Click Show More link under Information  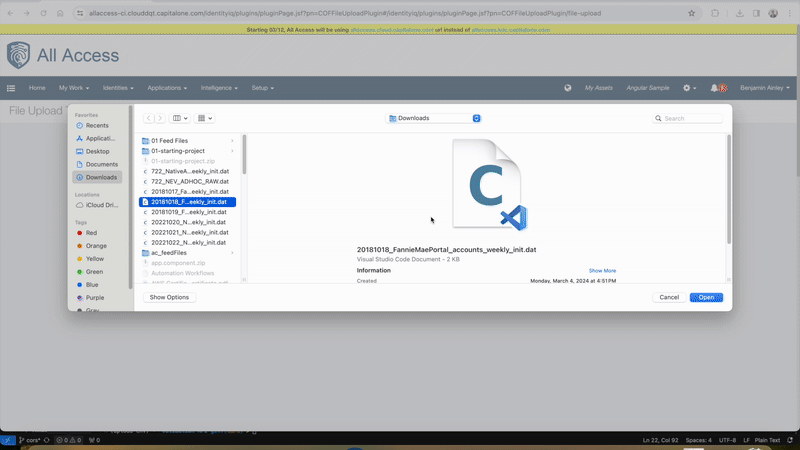click(x=602, y=271)
